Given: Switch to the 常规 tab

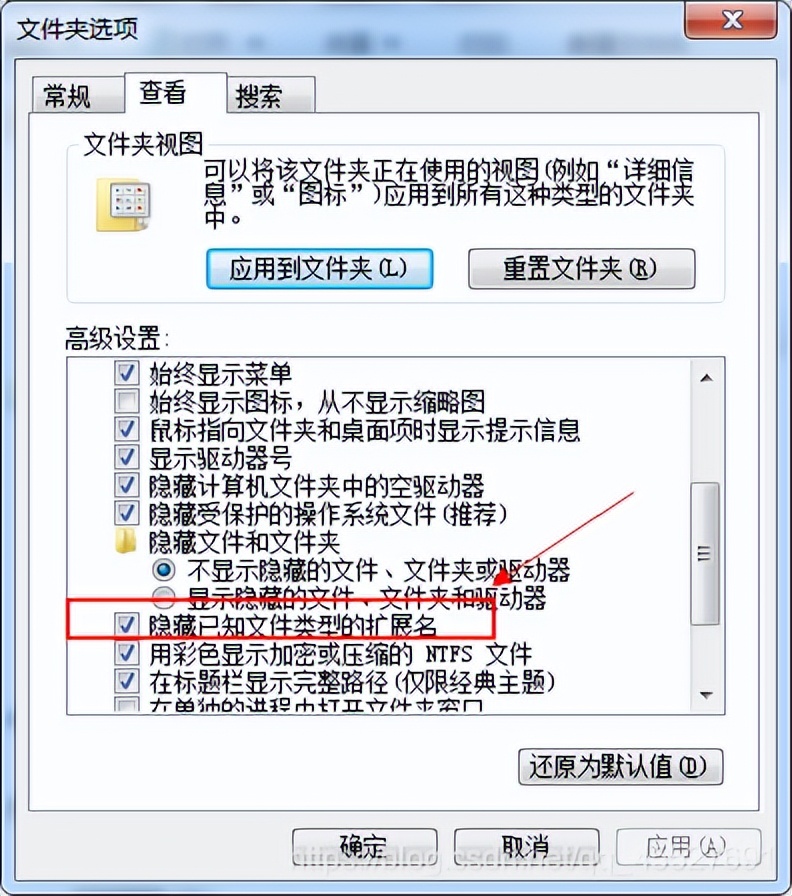Looking at the screenshot, I should (x=67, y=95).
